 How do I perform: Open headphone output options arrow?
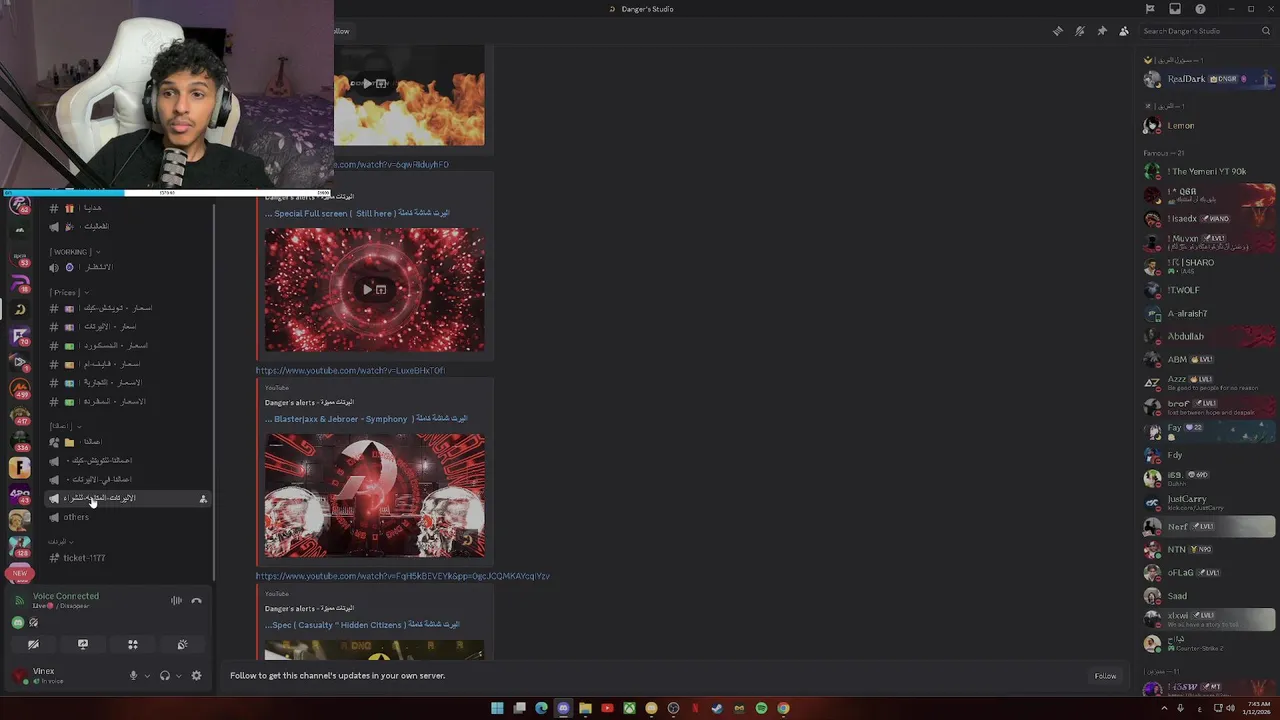pyautogui.click(x=179, y=676)
